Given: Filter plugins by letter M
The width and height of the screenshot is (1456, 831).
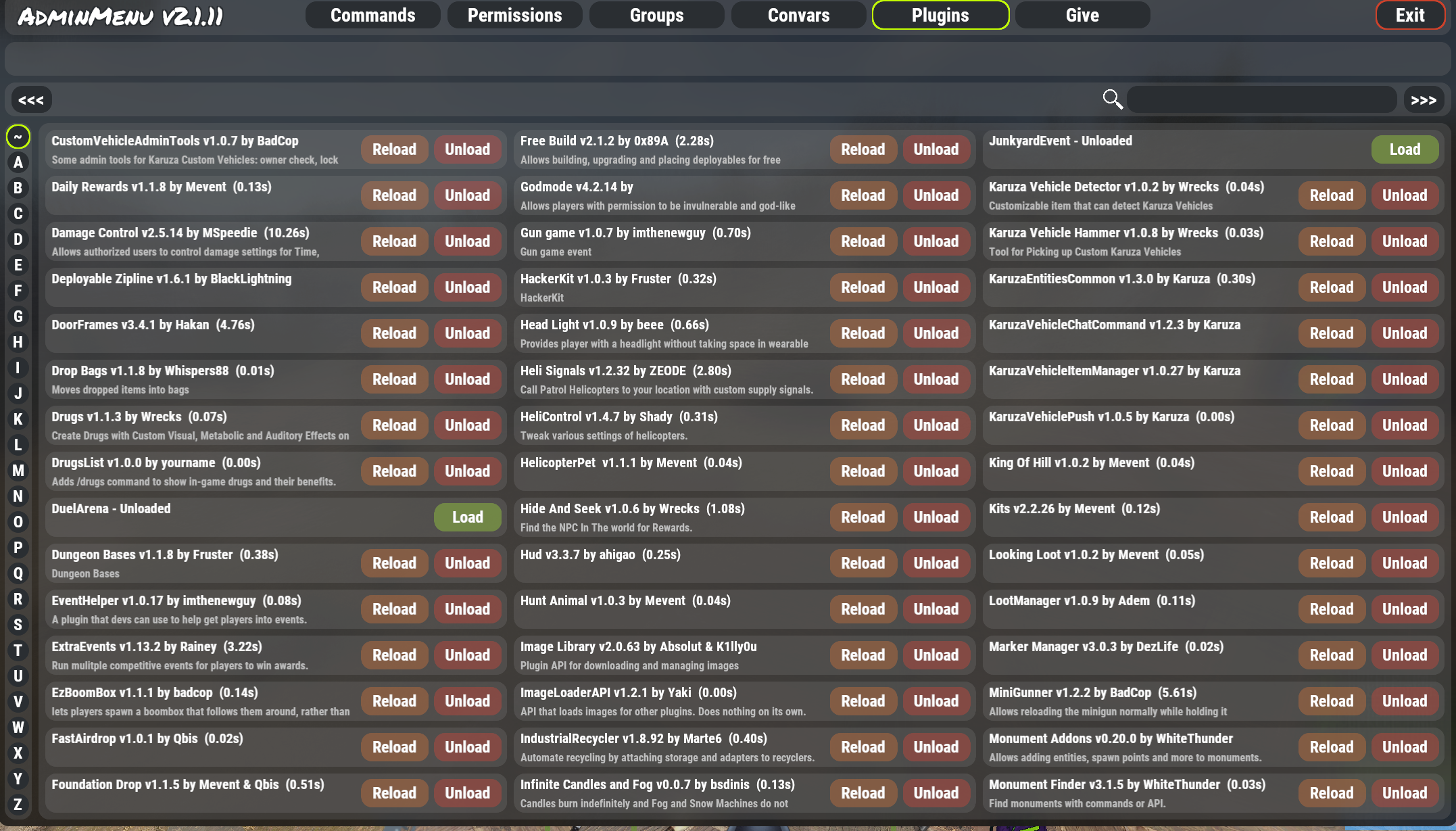Looking at the screenshot, I should click(18, 471).
